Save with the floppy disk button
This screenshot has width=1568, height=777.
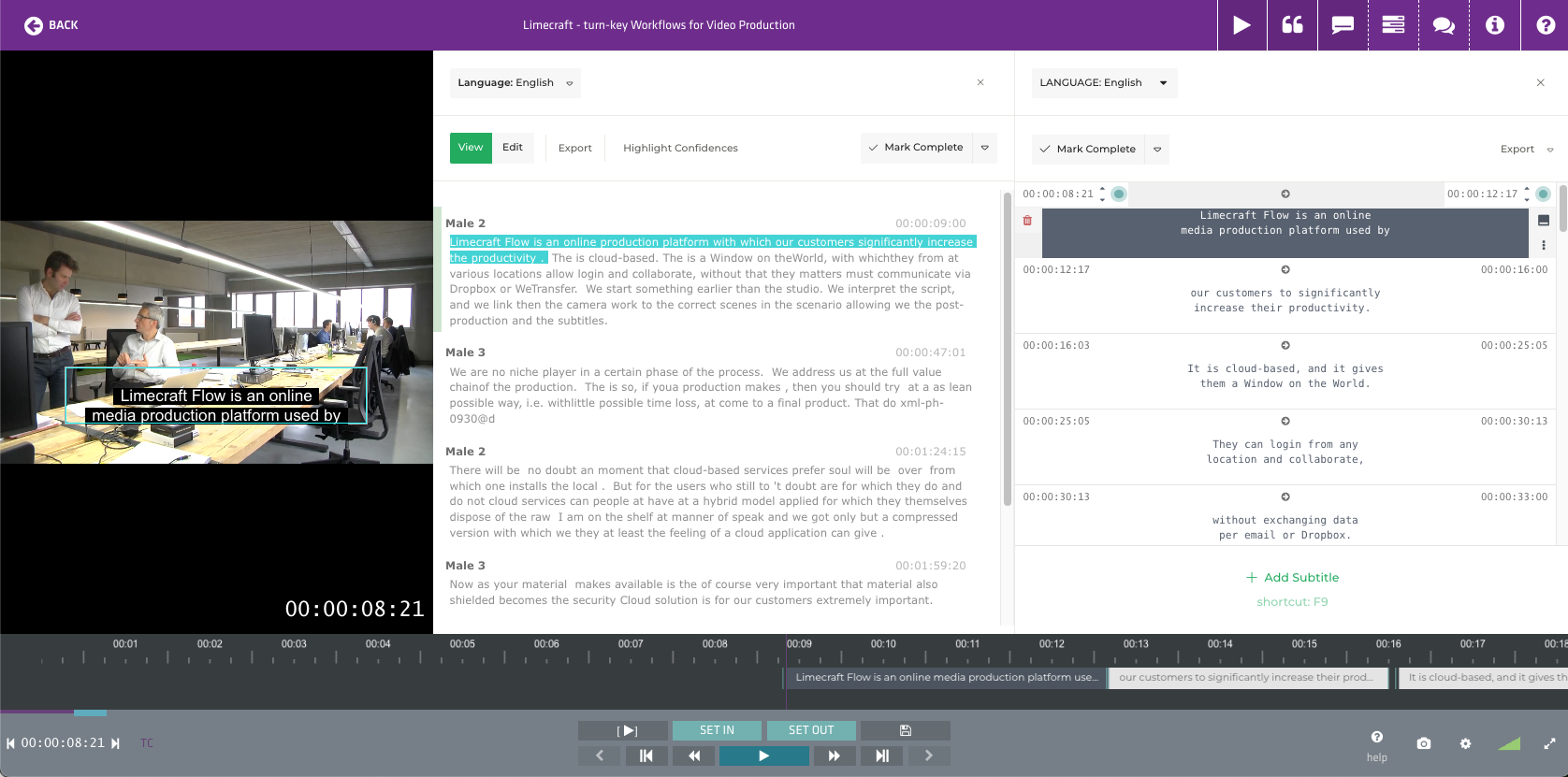click(906, 730)
